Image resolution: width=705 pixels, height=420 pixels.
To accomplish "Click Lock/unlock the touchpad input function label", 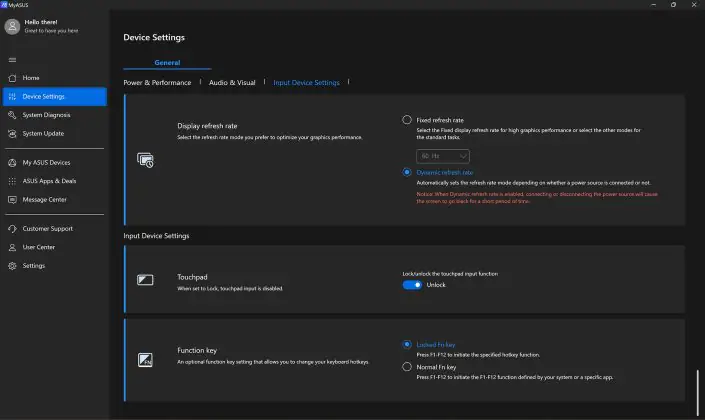I will 450,274.
